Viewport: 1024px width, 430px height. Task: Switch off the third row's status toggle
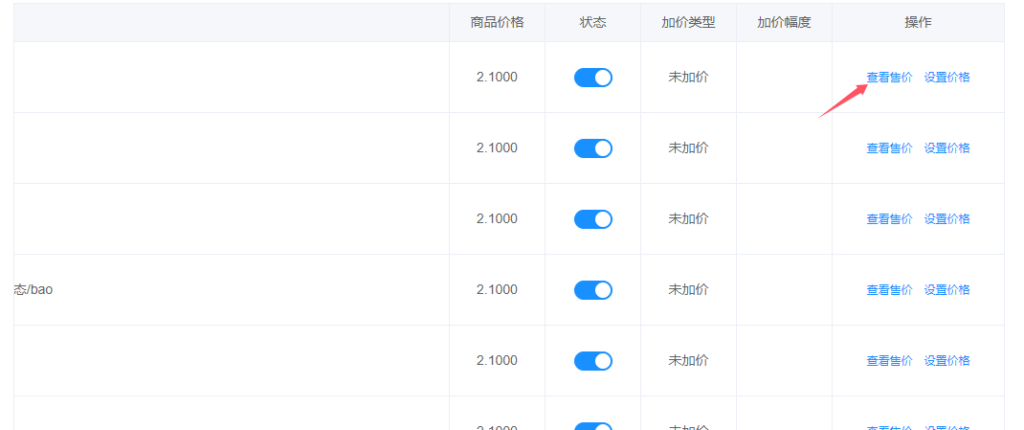point(593,219)
